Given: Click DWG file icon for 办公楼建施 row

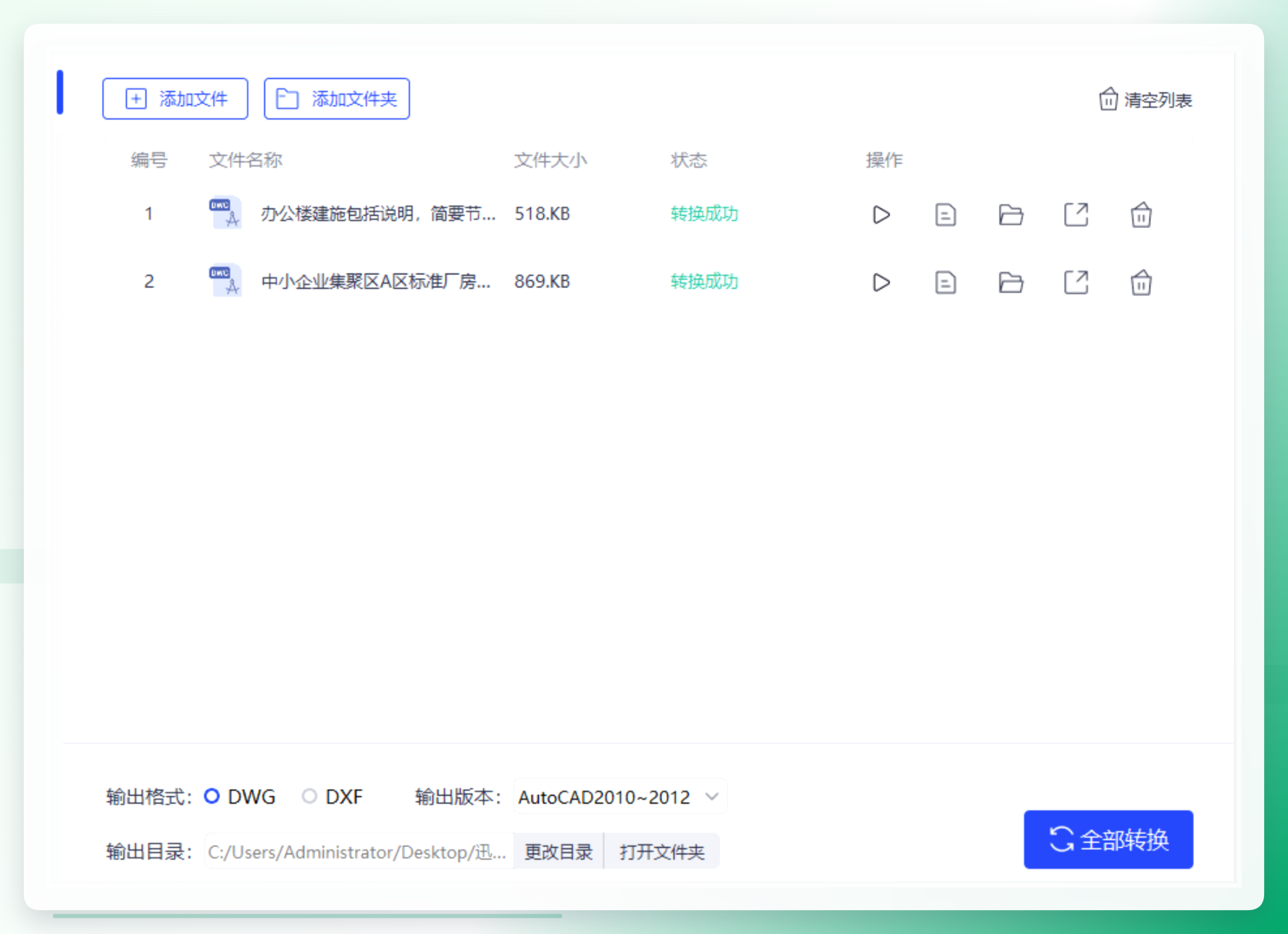Looking at the screenshot, I should (225, 214).
